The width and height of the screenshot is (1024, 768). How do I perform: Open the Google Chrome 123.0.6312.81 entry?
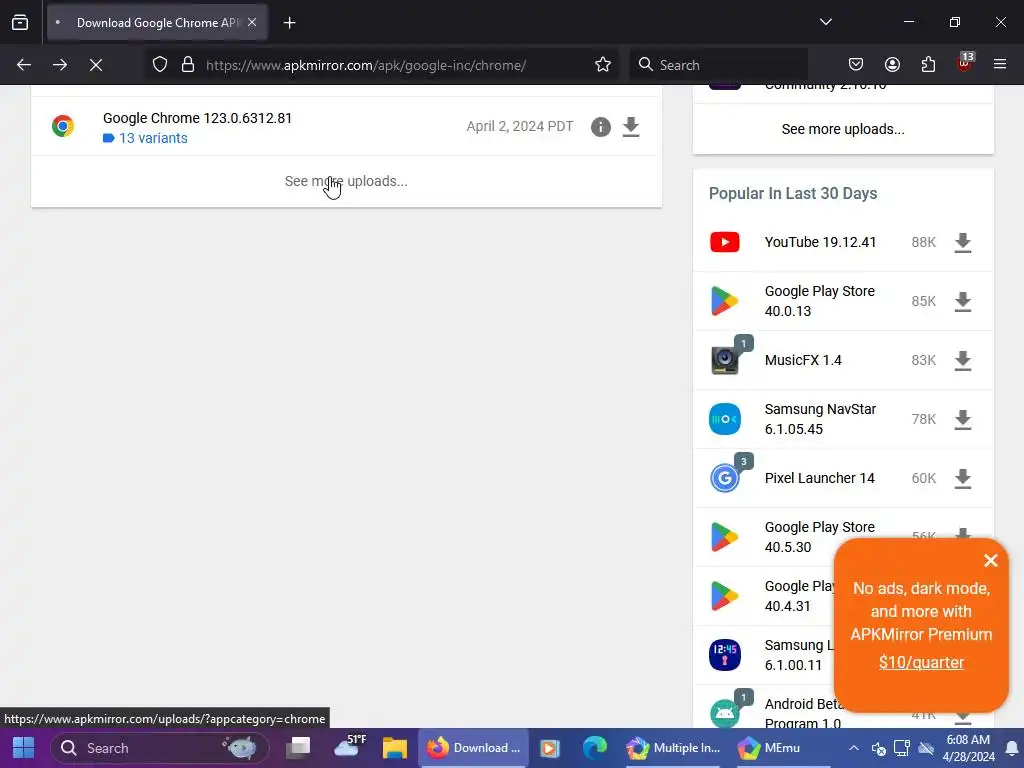coord(197,118)
